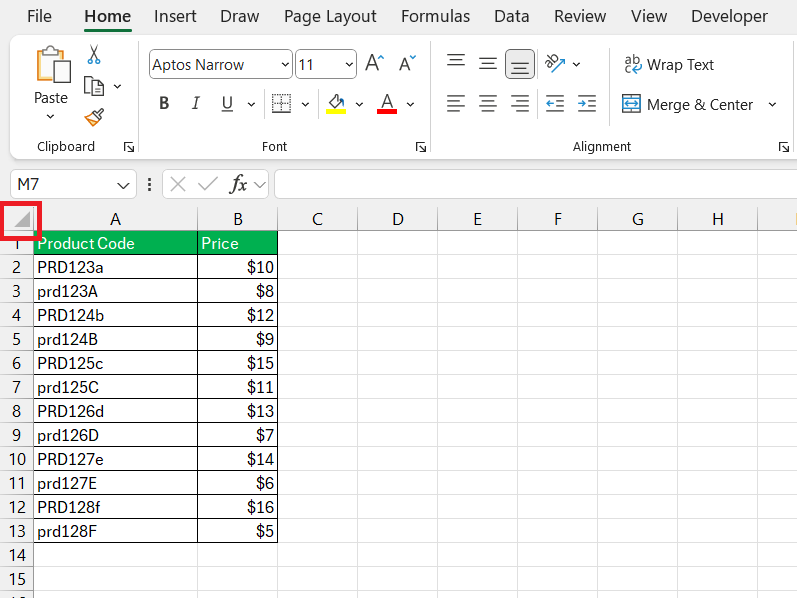The width and height of the screenshot is (797, 598).
Task: Switch to the Review tab
Action: pos(580,16)
